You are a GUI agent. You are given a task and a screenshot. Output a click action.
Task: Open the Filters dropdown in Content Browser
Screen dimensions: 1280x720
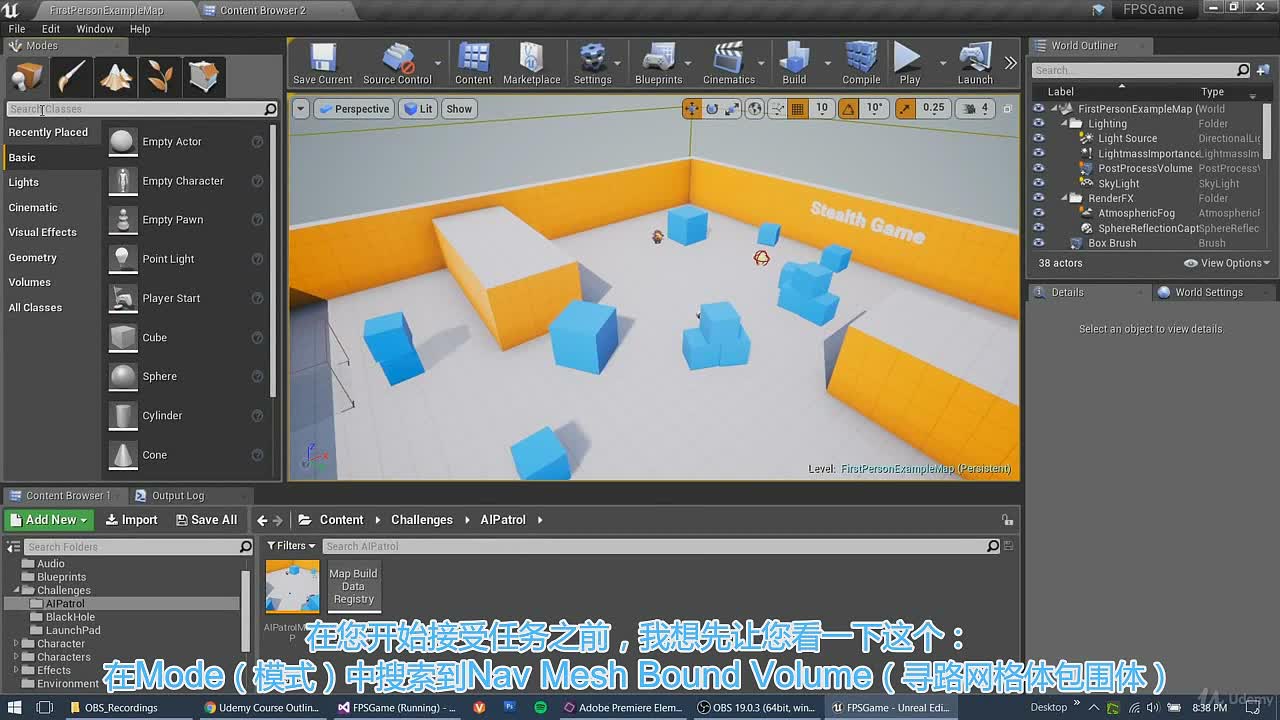click(291, 546)
